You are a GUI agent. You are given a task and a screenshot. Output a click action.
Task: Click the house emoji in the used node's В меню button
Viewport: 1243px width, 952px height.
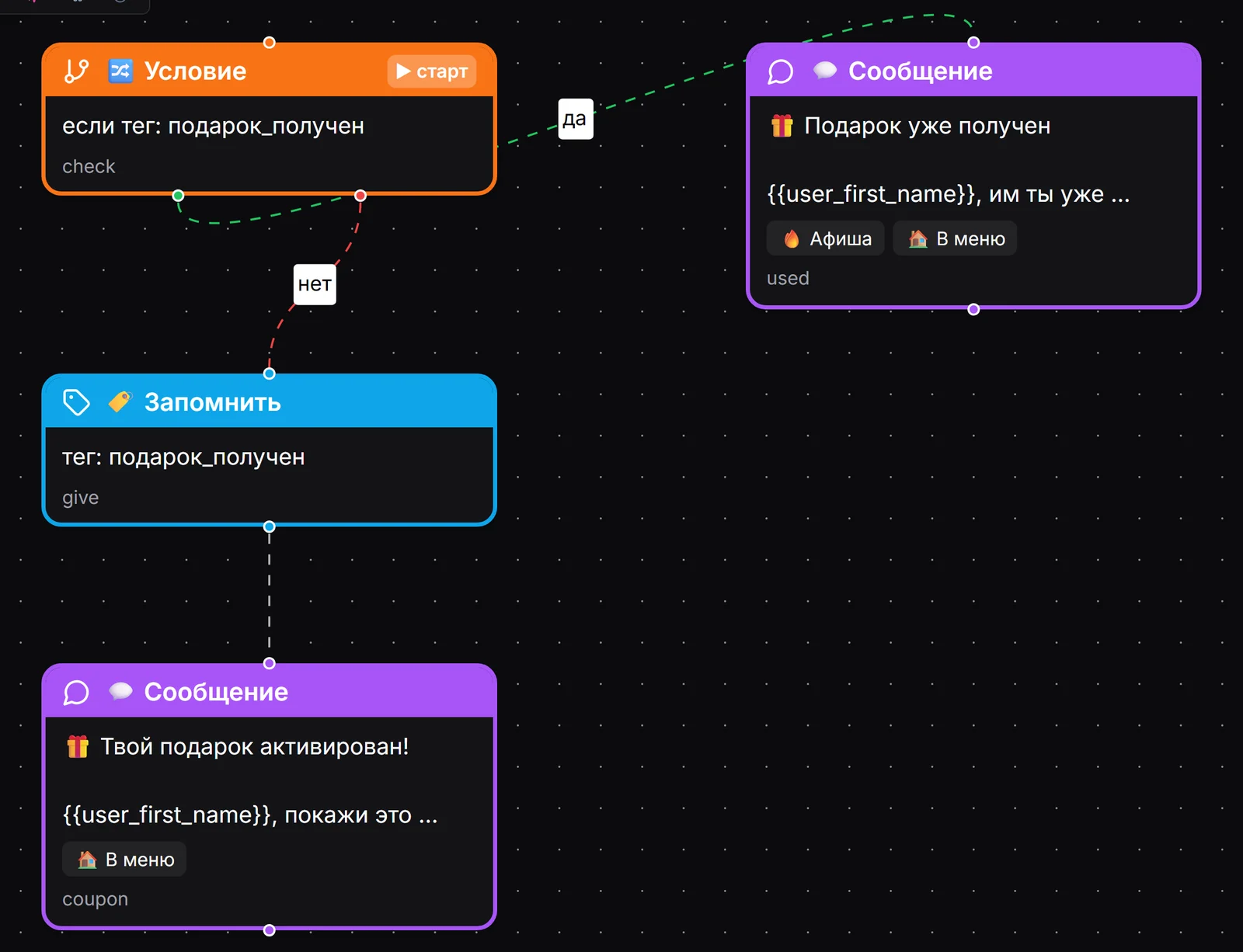pos(918,238)
